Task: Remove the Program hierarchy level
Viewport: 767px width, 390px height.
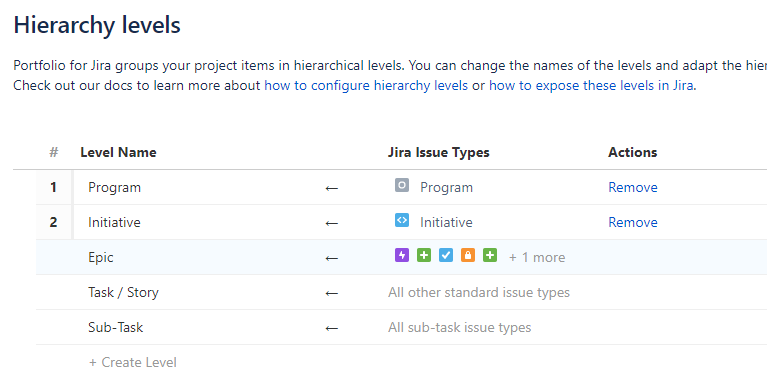Action: pos(632,187)
